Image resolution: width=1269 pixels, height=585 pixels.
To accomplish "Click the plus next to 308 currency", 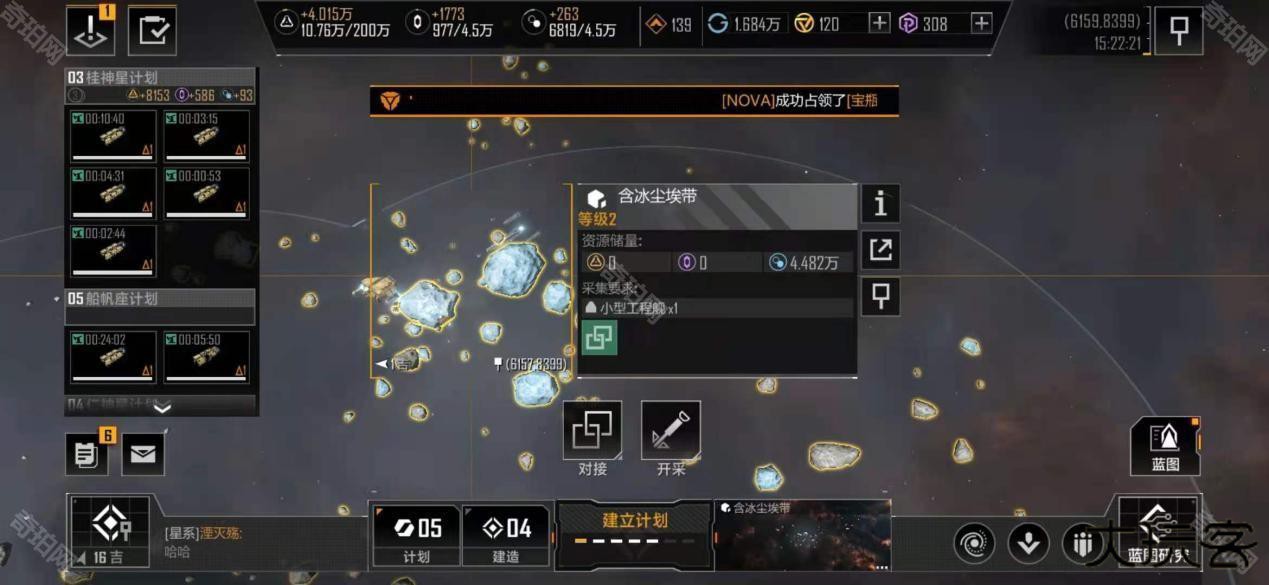I will click(x=981, y=23).
